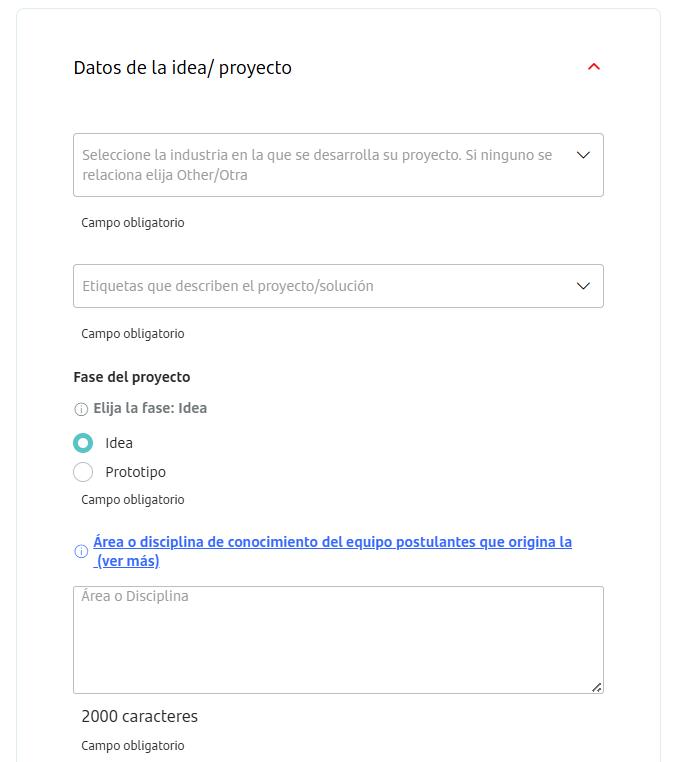Select the Prototipo radio button
The width and height of the screenshot is (680, 762).
pos(83,472)
